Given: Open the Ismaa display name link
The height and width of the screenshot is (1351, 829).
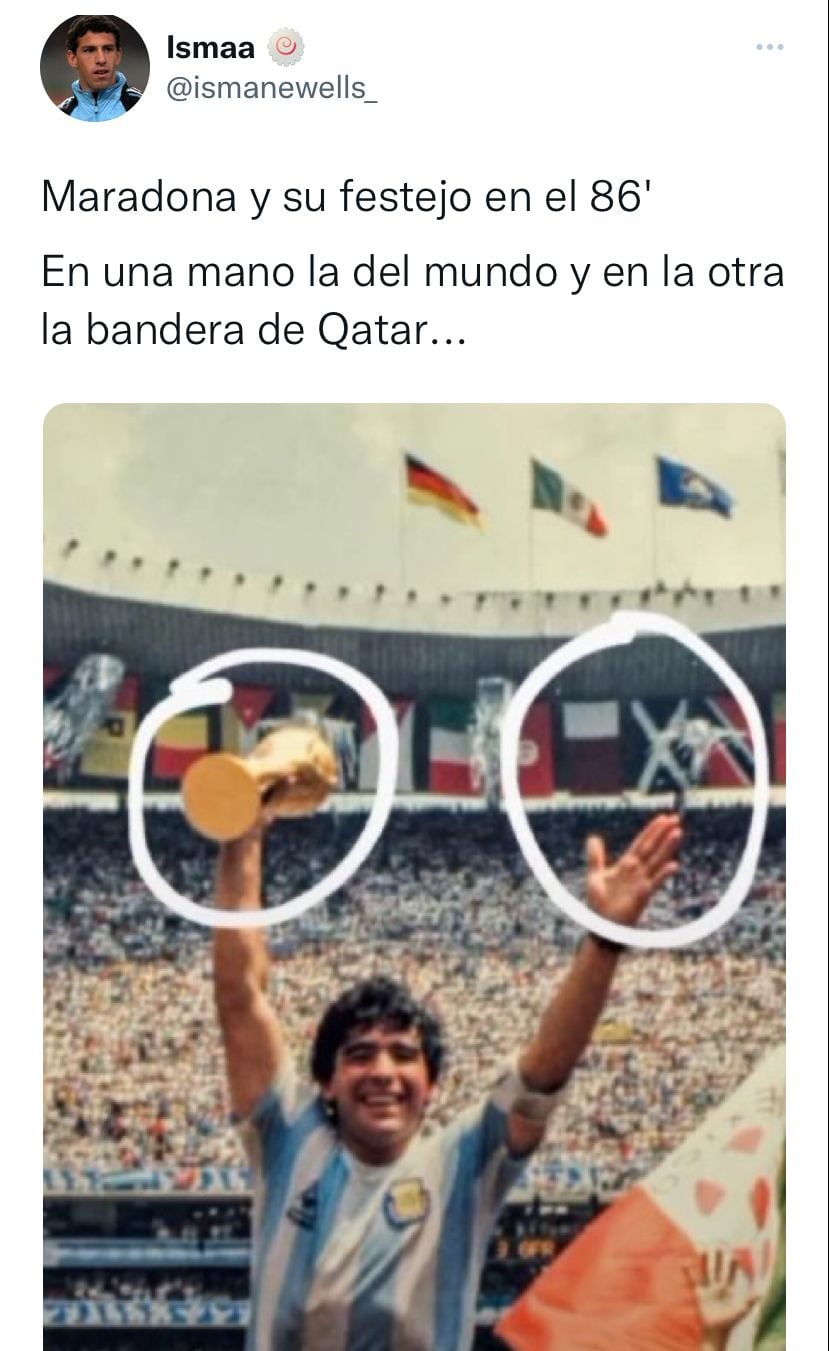Looking at the screenshot, I should coord(210,46).
